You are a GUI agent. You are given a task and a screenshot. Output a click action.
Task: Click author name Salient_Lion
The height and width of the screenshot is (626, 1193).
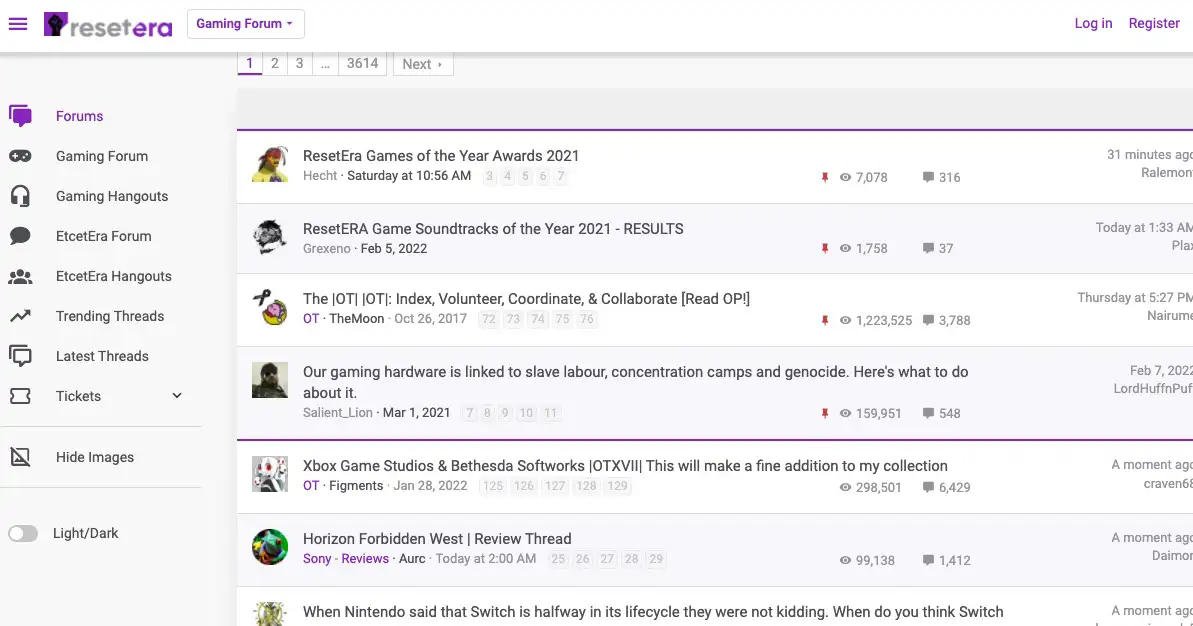(x=338, y=412)
